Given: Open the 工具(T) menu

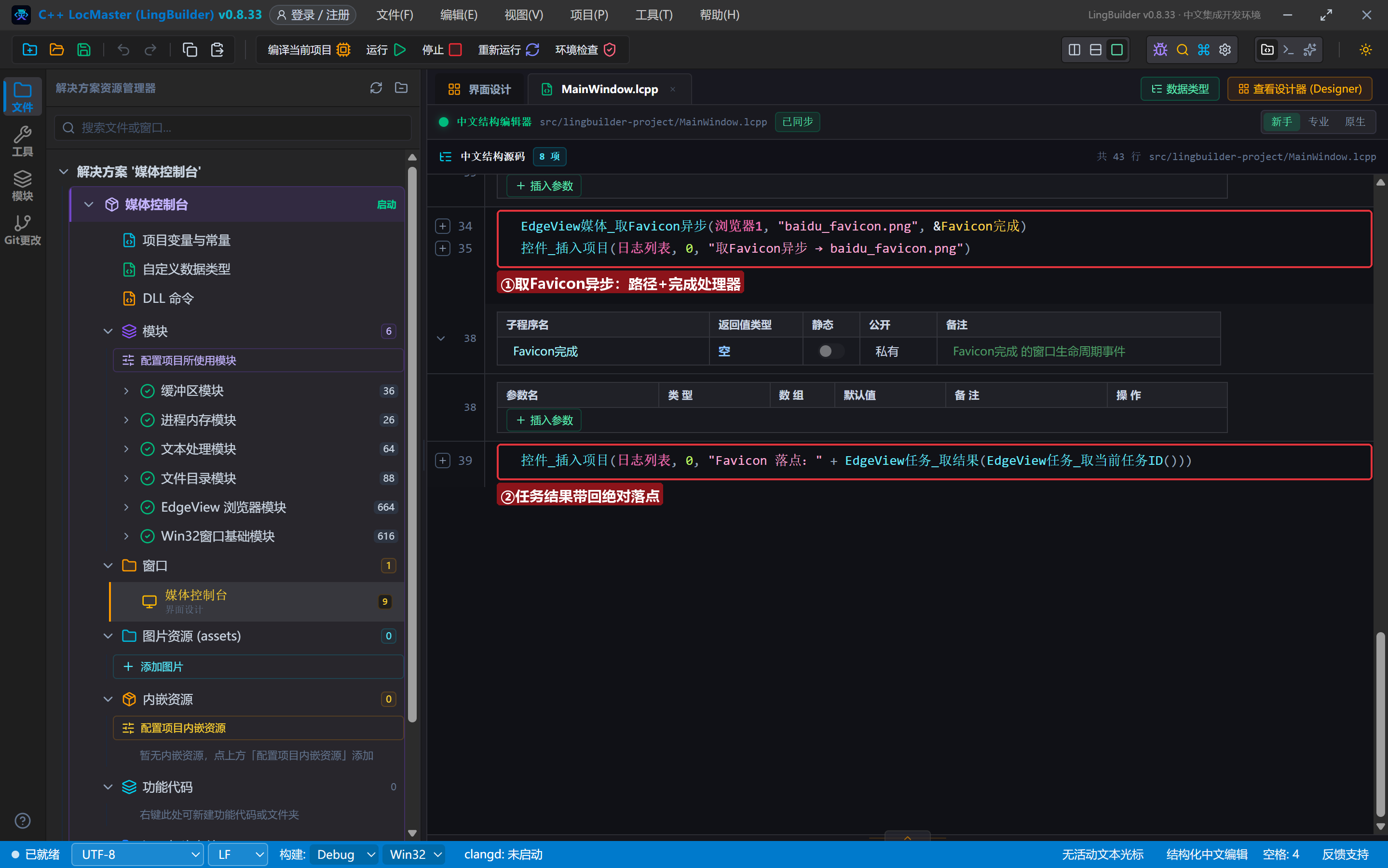Looking at the screenshot, I should 654,15.
